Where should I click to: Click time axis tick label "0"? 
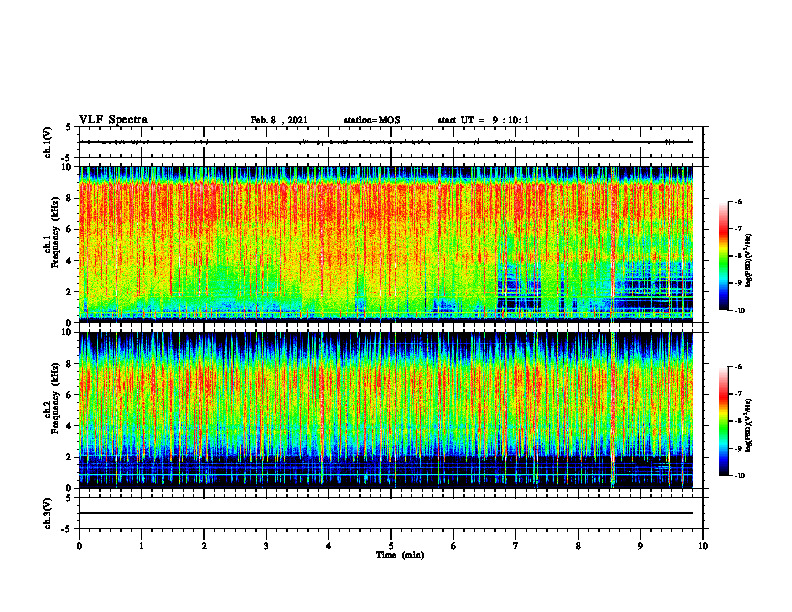(x=79, y=546)
